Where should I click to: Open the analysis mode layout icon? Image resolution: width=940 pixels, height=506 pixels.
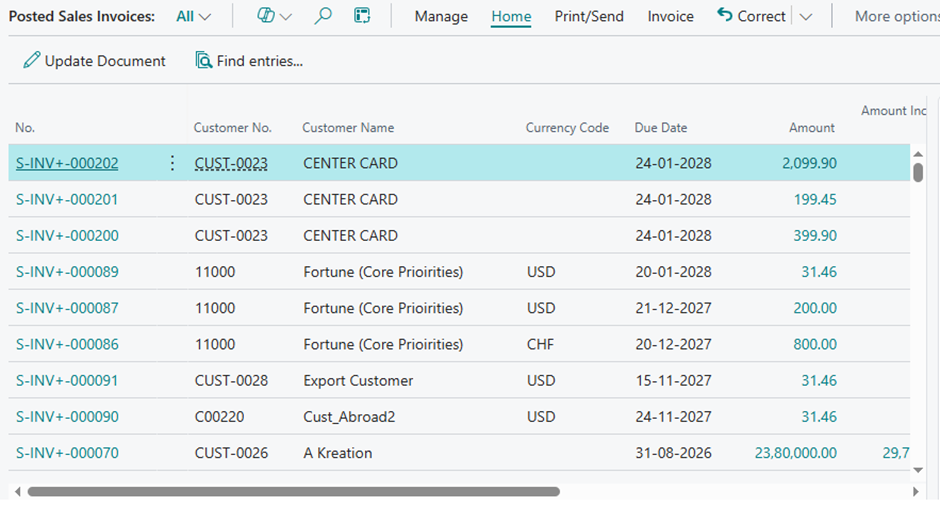click(362, 16)
